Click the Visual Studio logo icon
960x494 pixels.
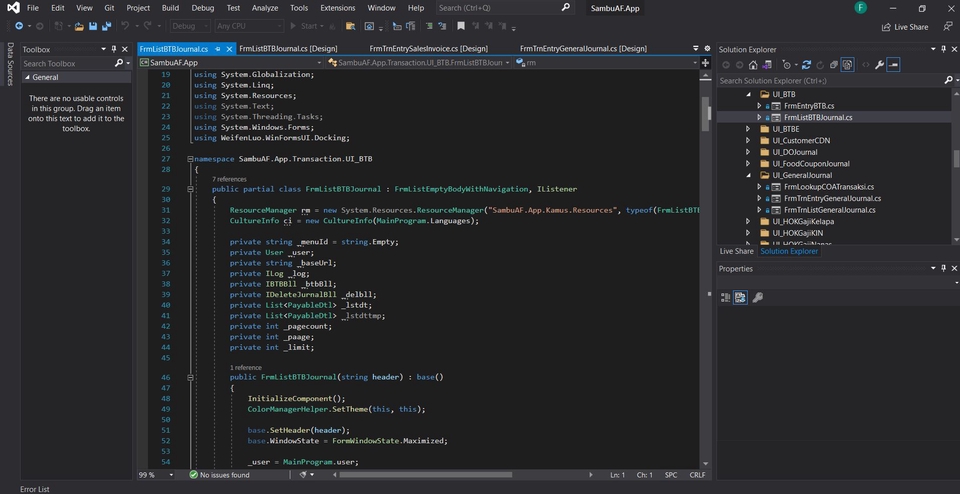(x=12, y=8)
